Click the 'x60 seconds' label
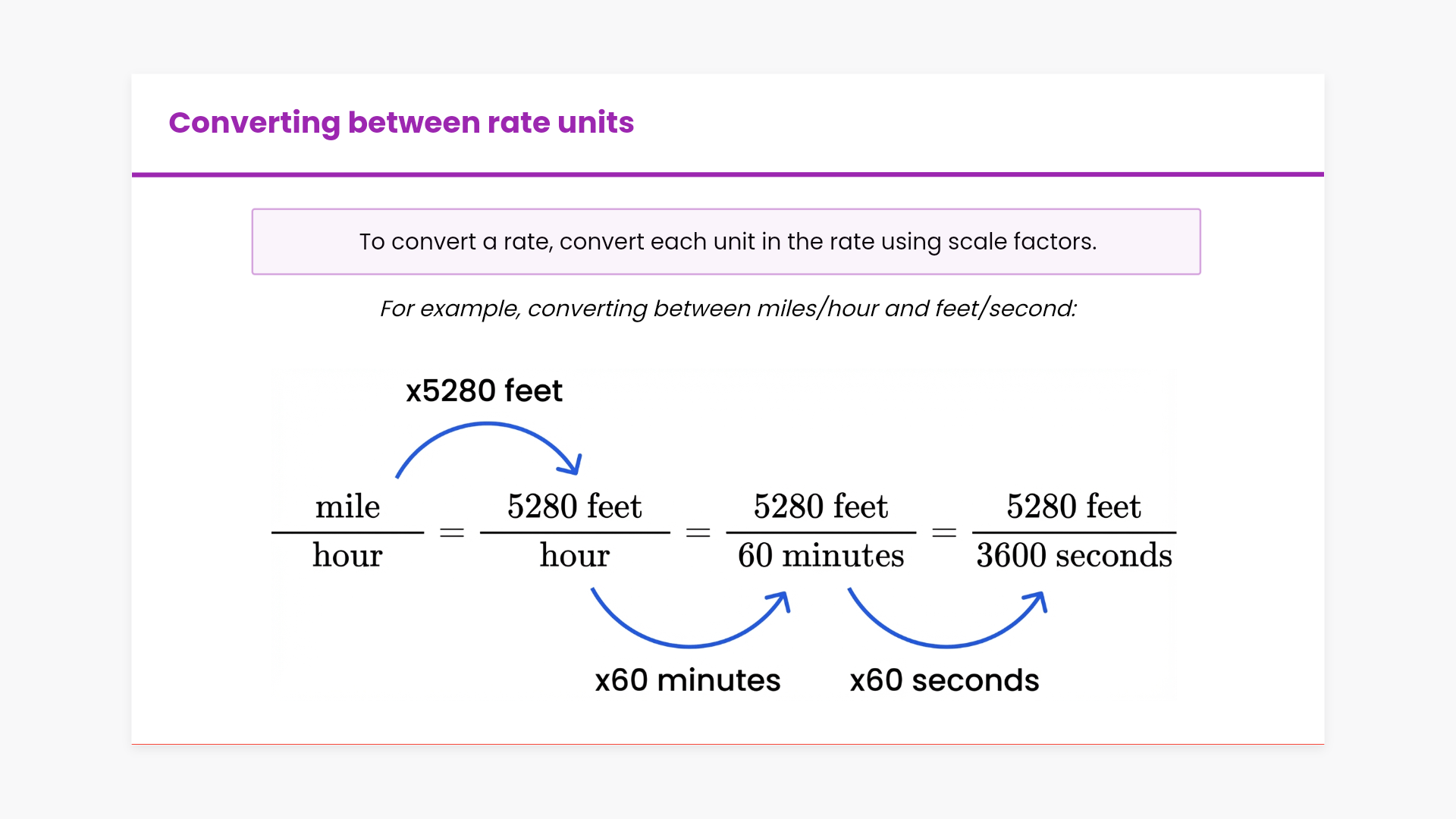The image size is (1456, 819). click(x=944, y=680)
